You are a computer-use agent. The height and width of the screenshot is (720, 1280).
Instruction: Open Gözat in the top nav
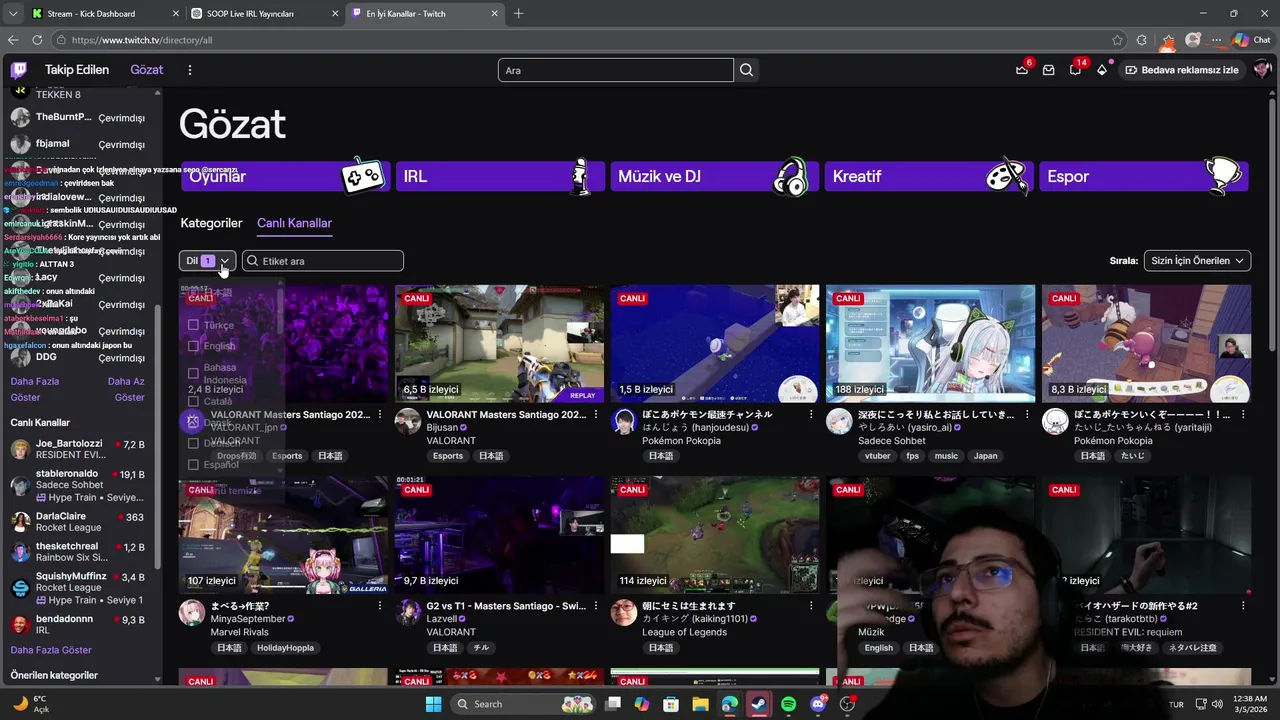point(146,70)
